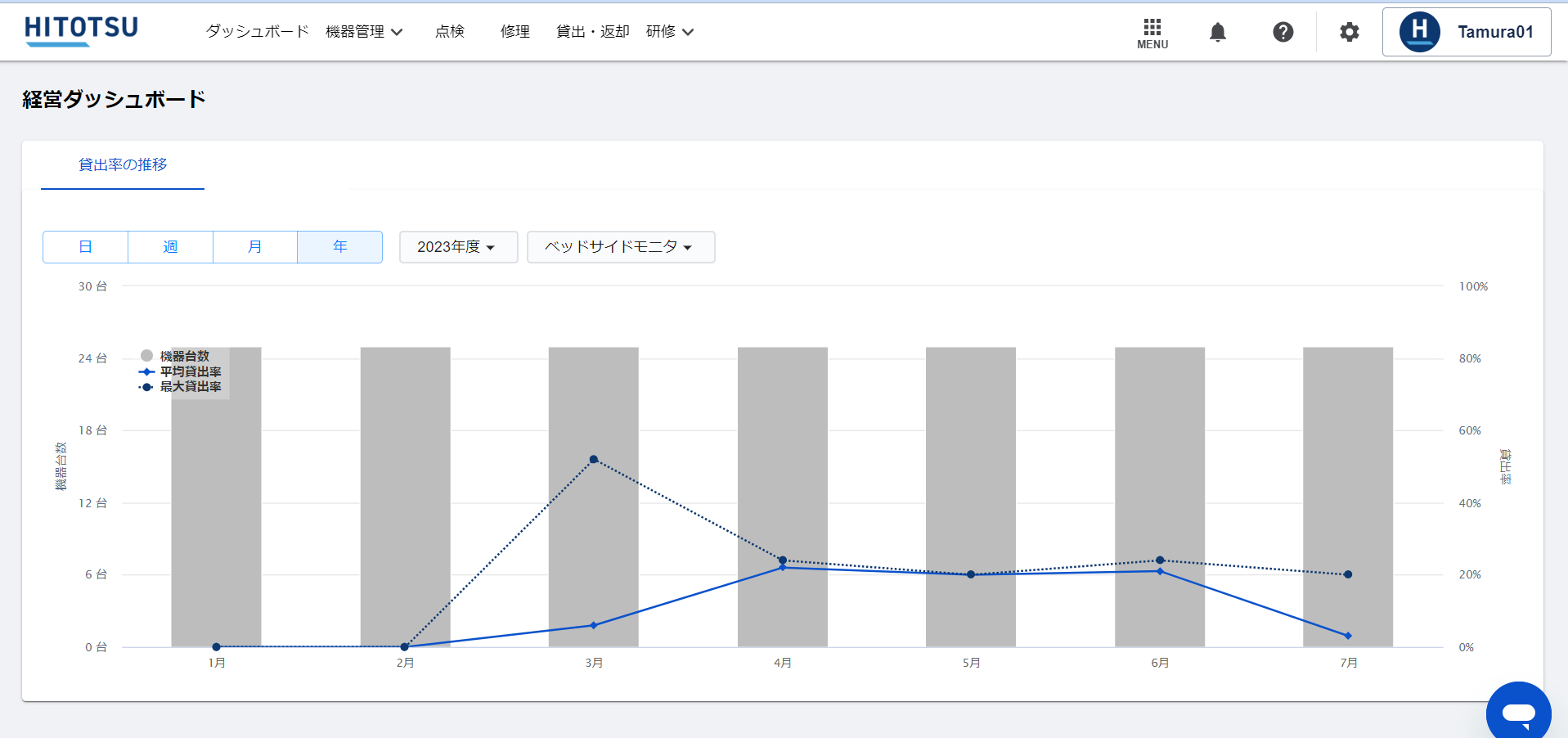Switch chart period to 週

(170, 246)
